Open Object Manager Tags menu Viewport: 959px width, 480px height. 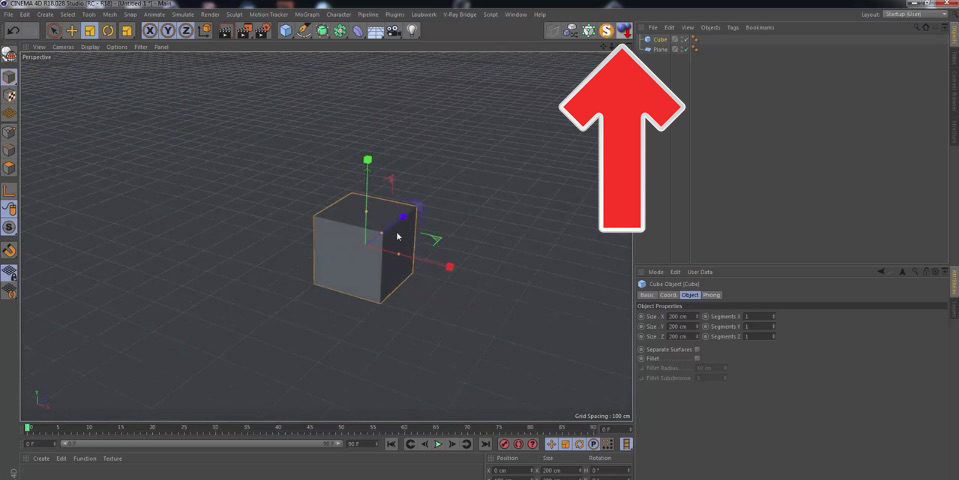coord(733,28)
